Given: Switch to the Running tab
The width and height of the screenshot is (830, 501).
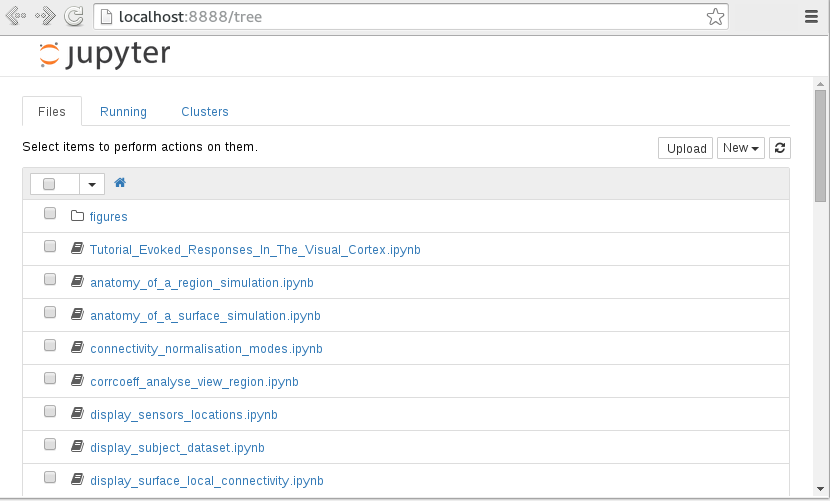Looking at the screenshot, I should 123,112.
